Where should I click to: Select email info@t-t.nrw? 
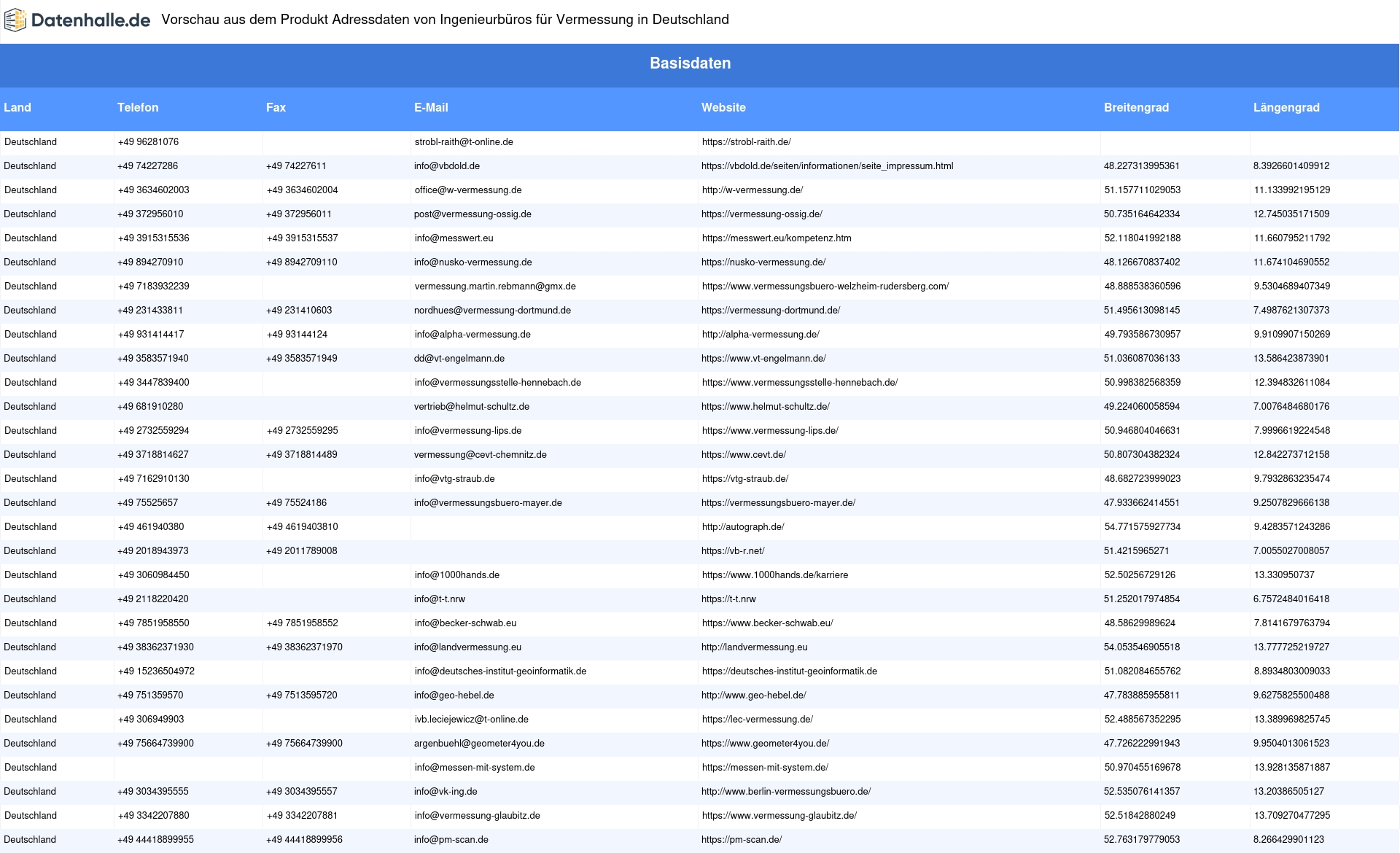(440, 599)
